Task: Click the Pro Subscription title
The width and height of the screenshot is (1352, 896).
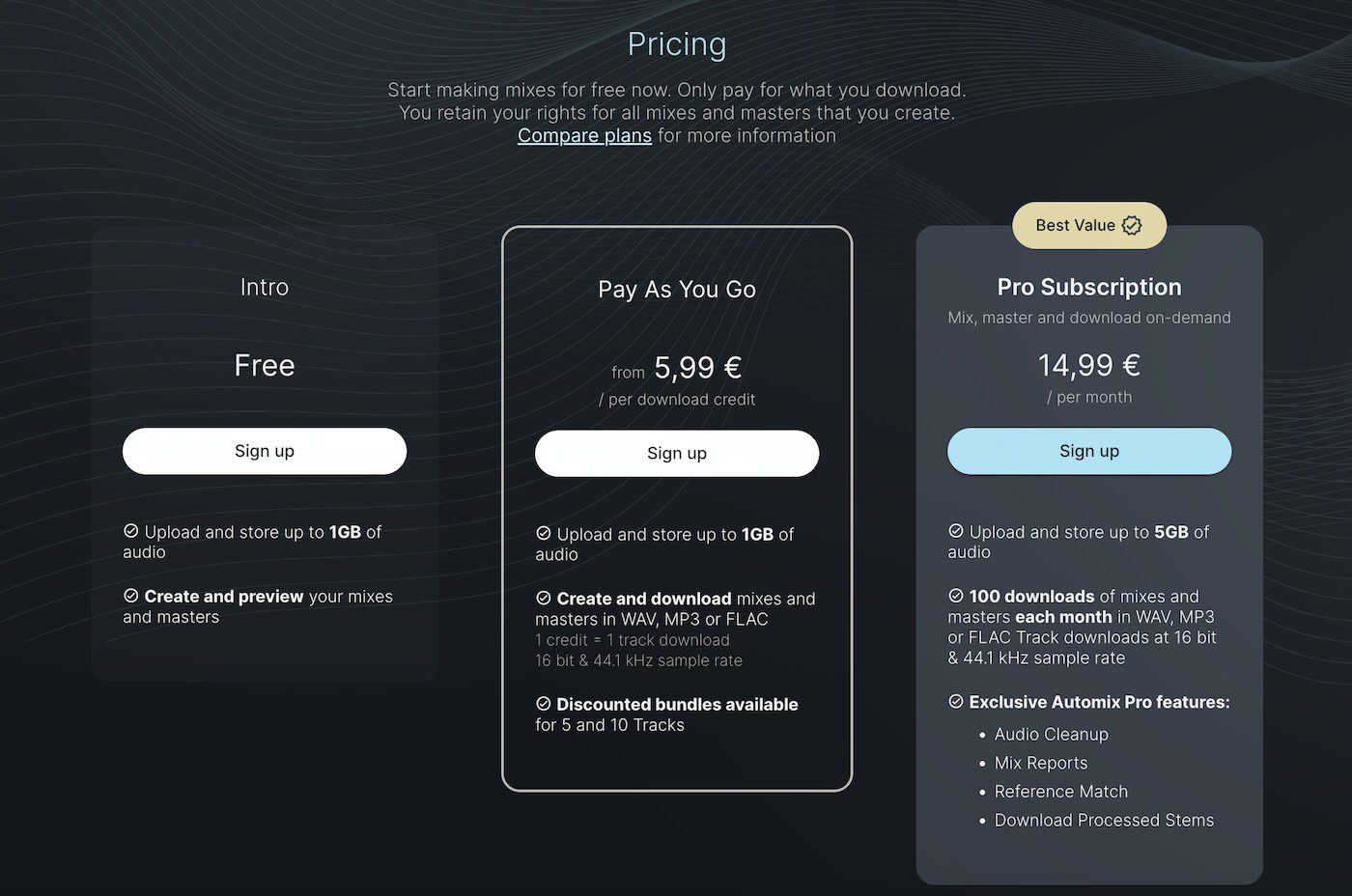Action: pos(1089,288)
